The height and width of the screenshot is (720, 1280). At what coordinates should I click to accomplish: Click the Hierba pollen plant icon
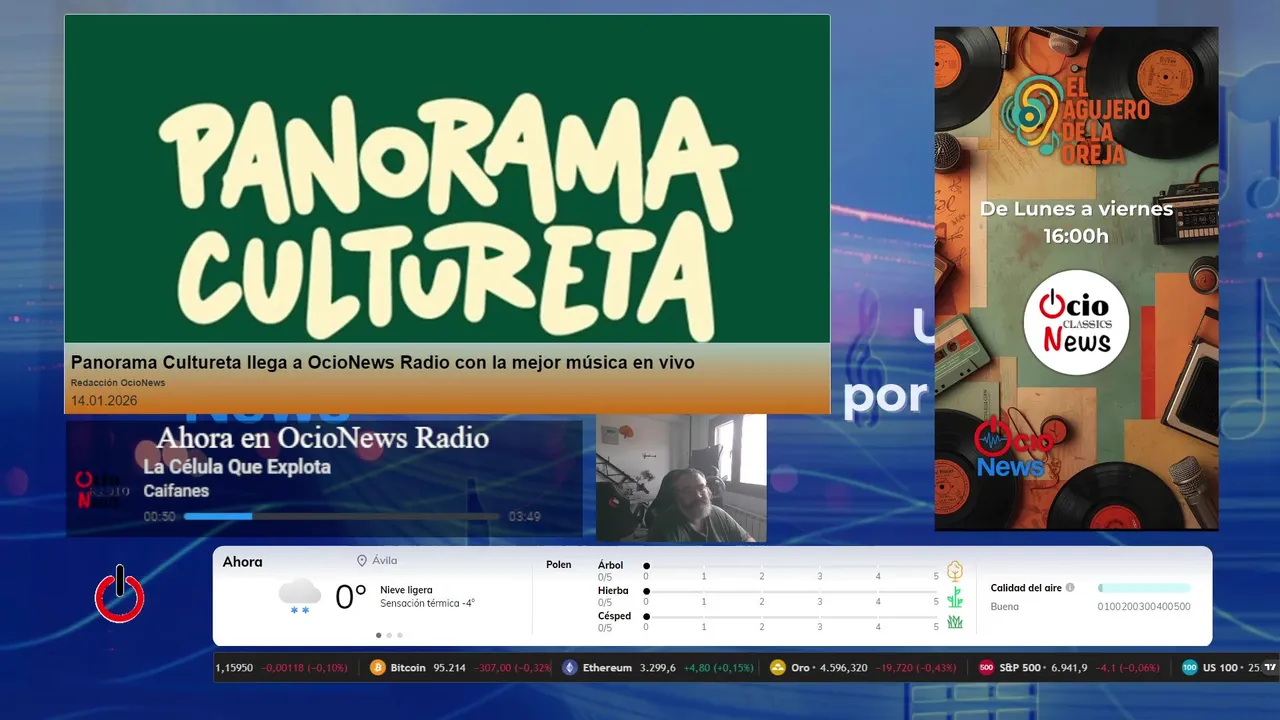[955, 597]
